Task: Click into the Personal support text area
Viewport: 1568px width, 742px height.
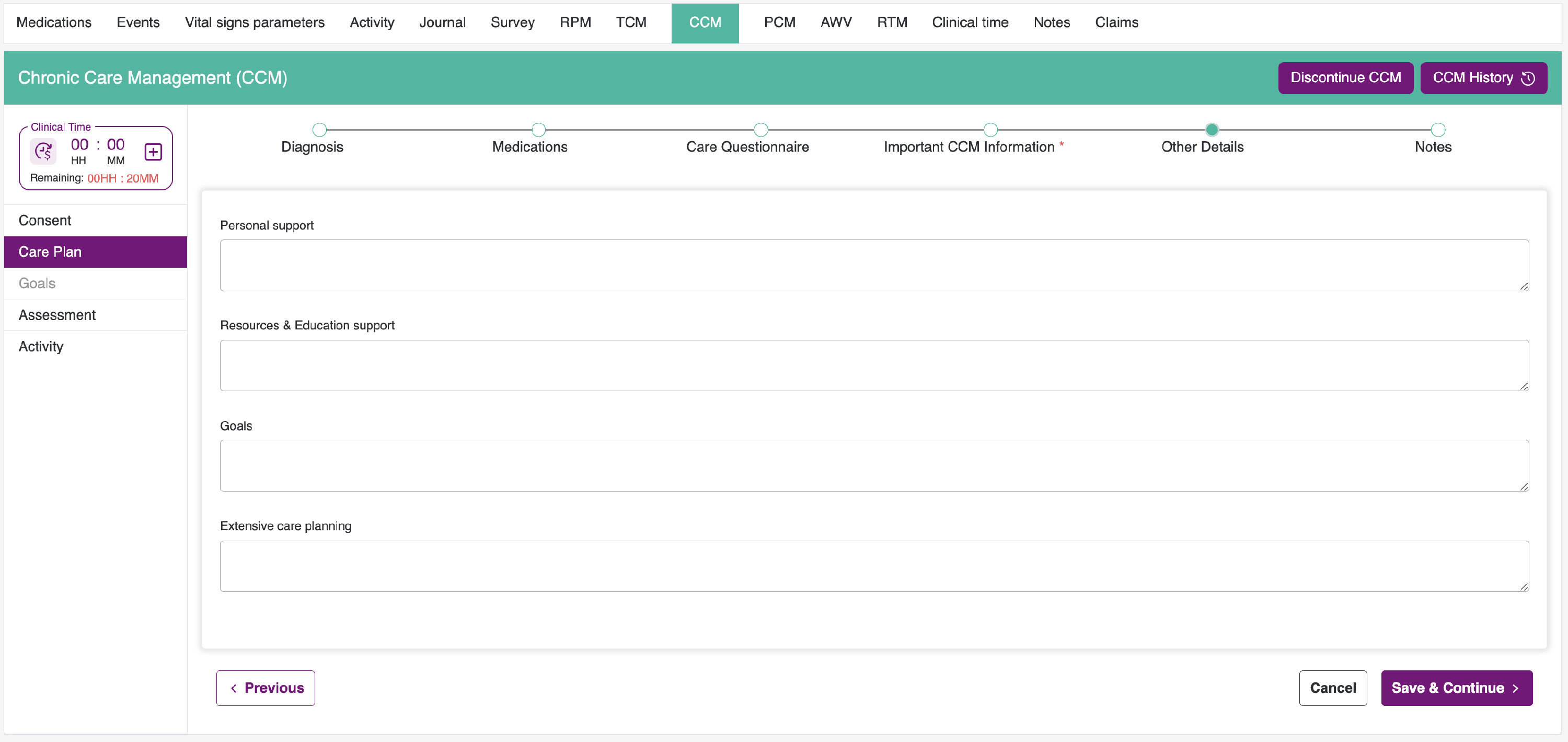Action: (873, 265)
